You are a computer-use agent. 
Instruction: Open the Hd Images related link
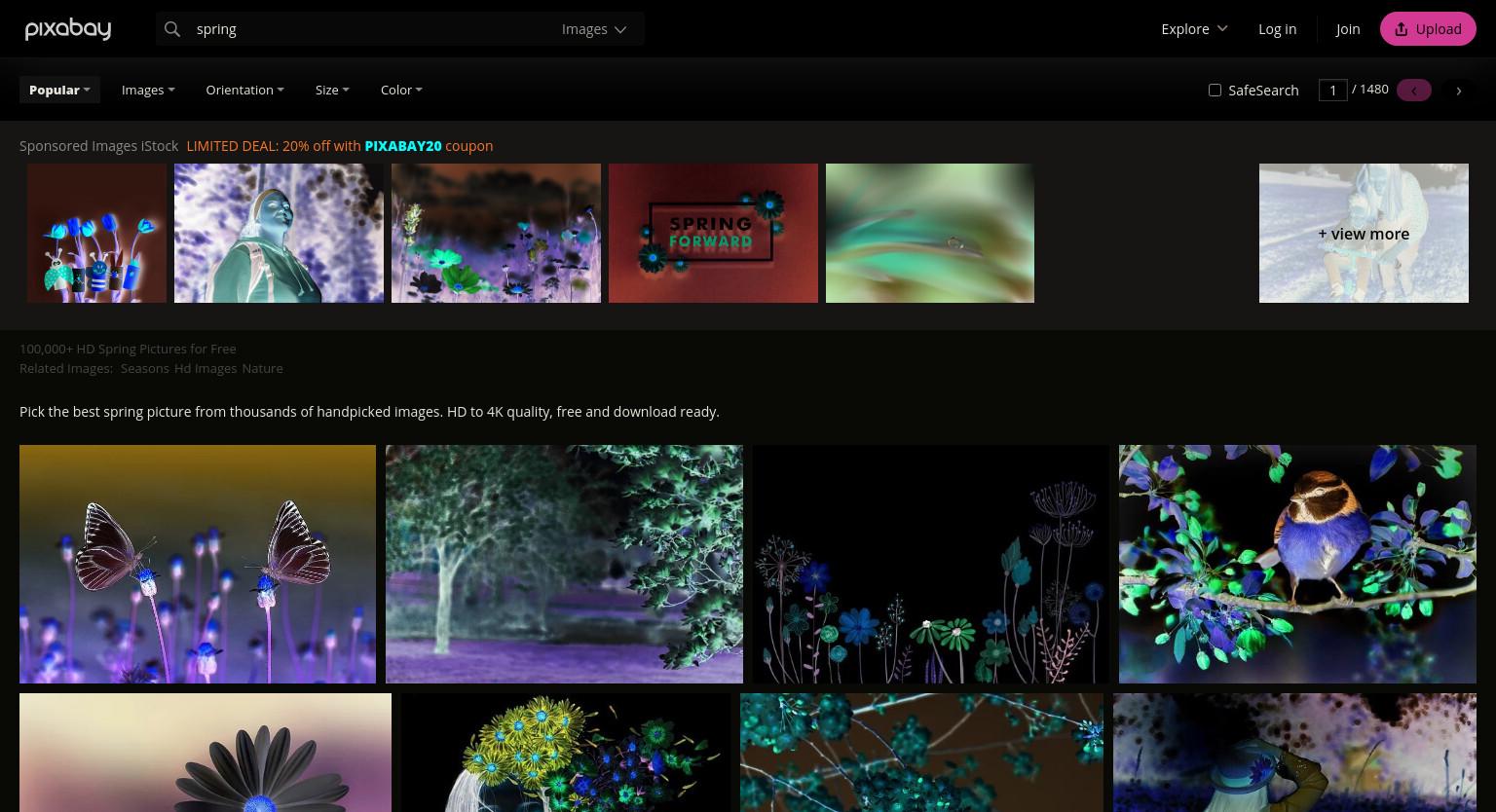(206, 368)
